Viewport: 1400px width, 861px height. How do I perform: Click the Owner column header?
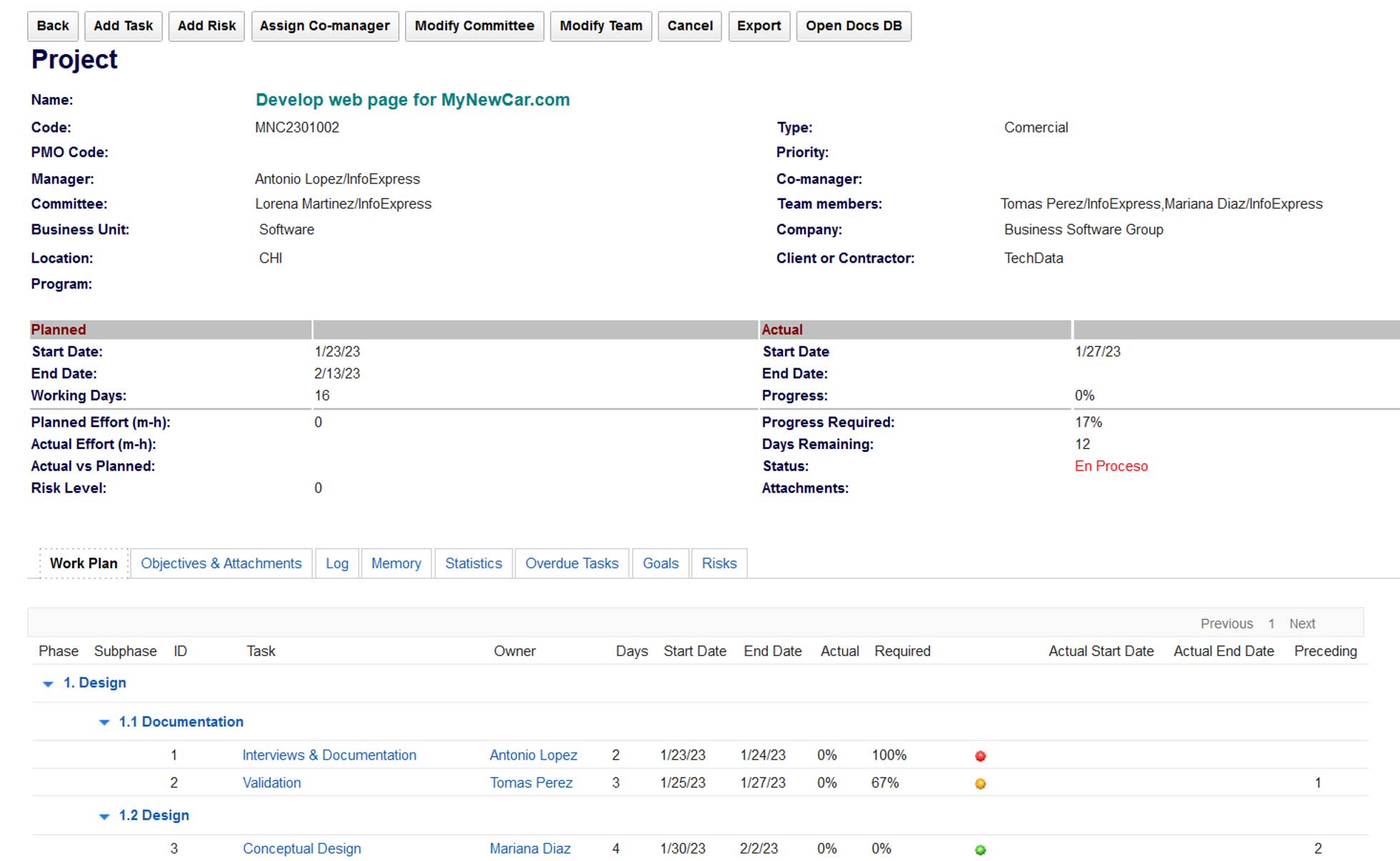[x=514, y=651]
